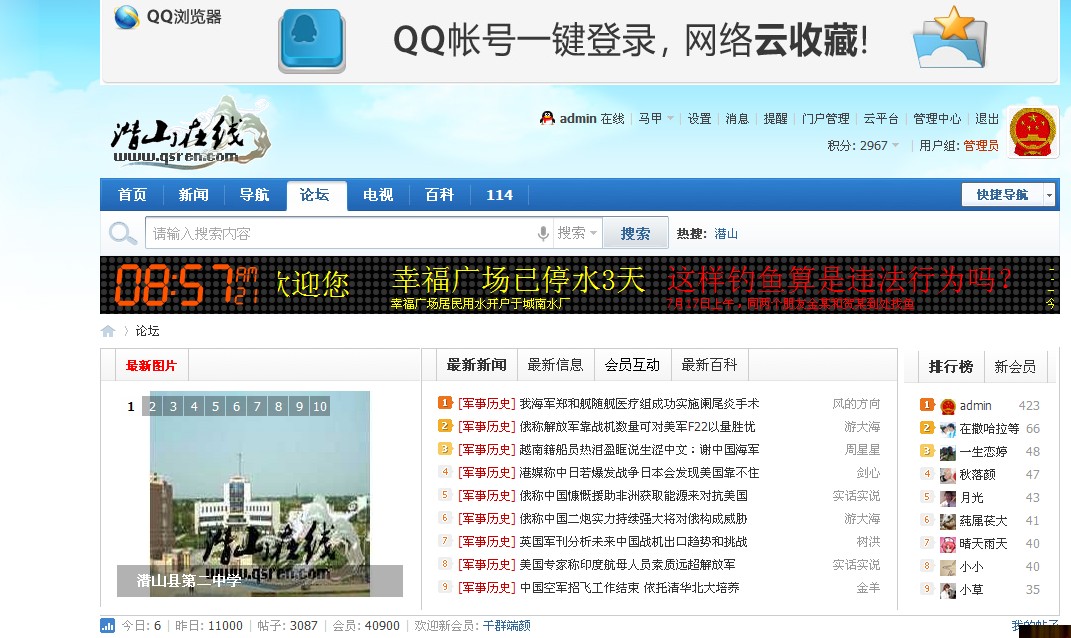This screenshot has width=1071, height=638.
Task: Select the 最新新闻 tab
Action: click(x=477, y=365)
